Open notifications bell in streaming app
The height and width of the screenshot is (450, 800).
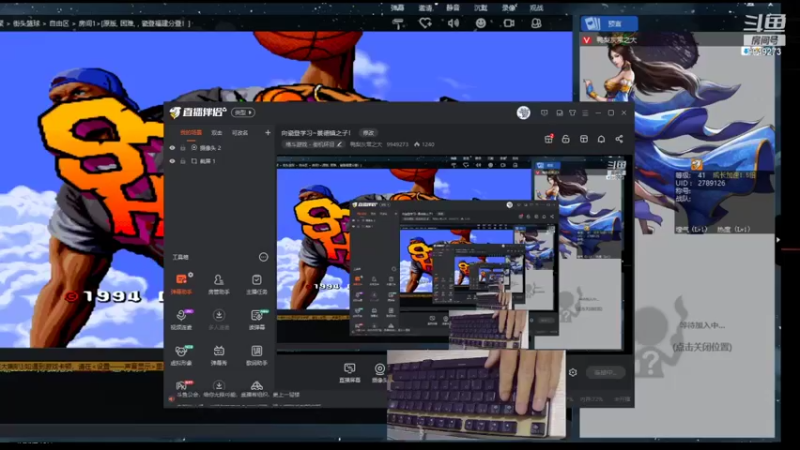(601, 139)
